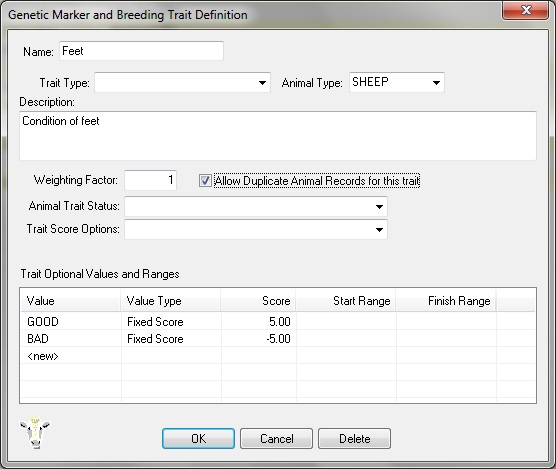Open the Animal Trait Status dropdown
This screenshot has height=469, width=556.
tap(256, 206)
